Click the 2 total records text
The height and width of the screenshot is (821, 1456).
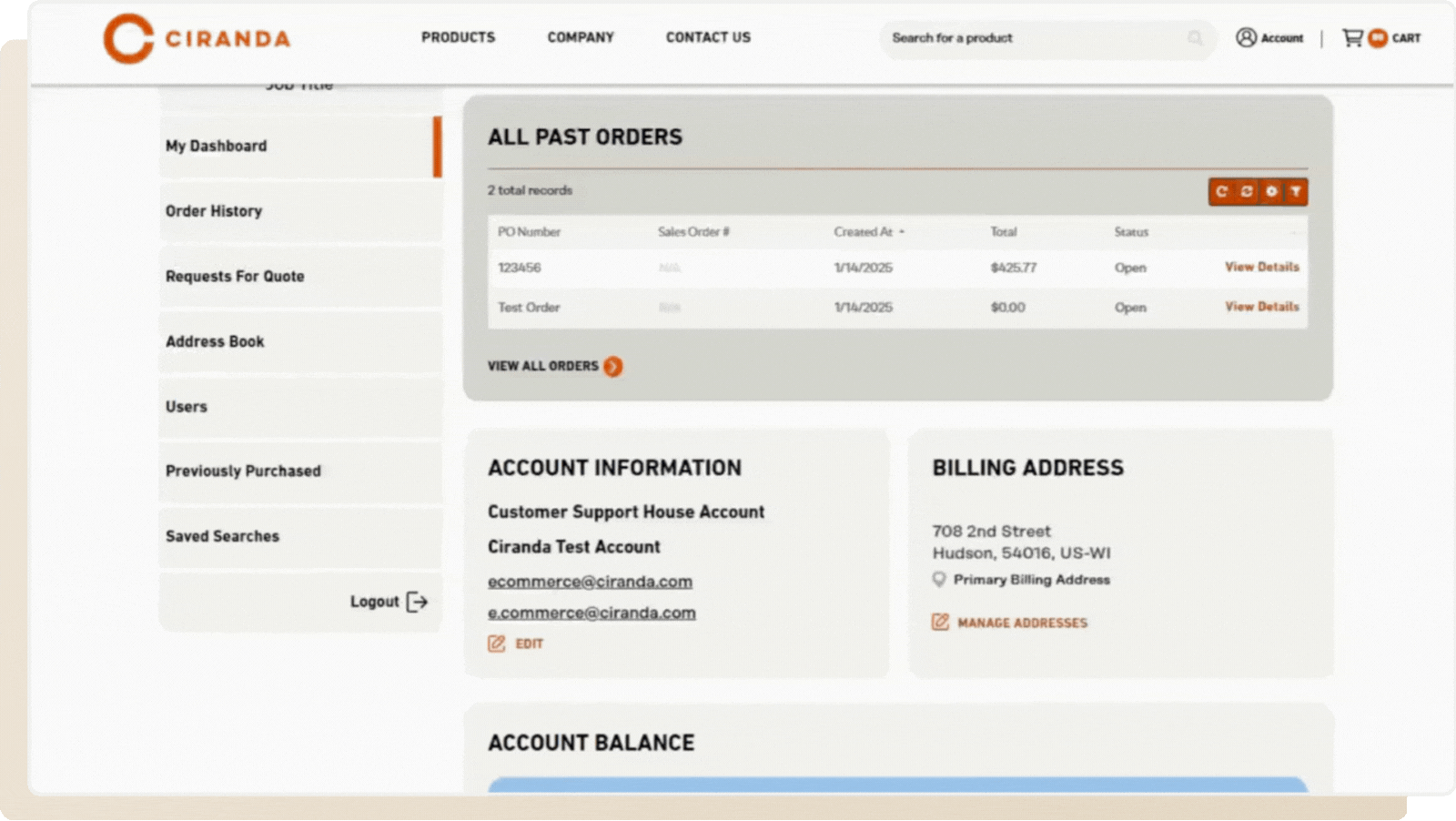tap(530, 190)
